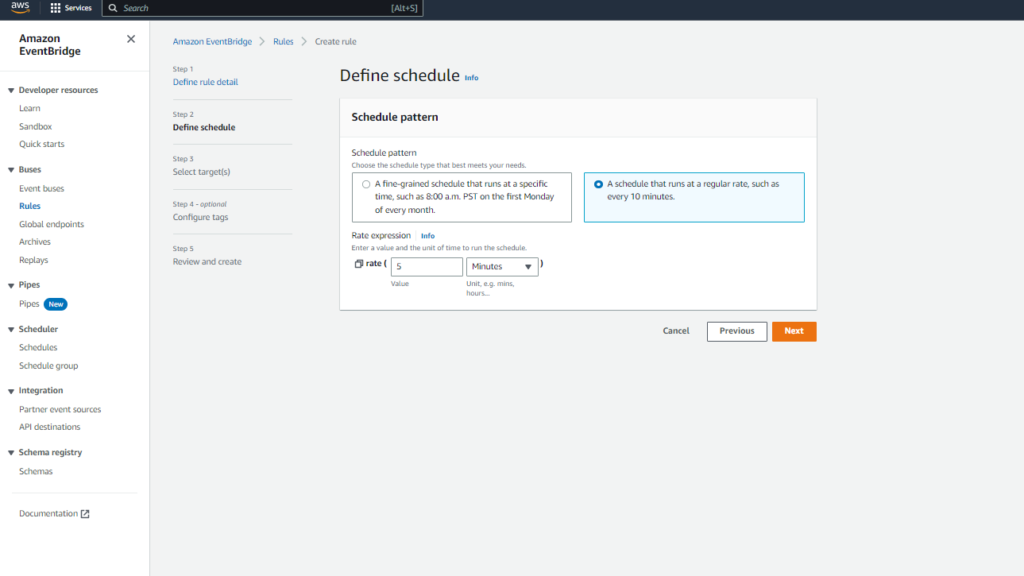Go to Amazon EventBridge breadcrumb

[212, 42]
